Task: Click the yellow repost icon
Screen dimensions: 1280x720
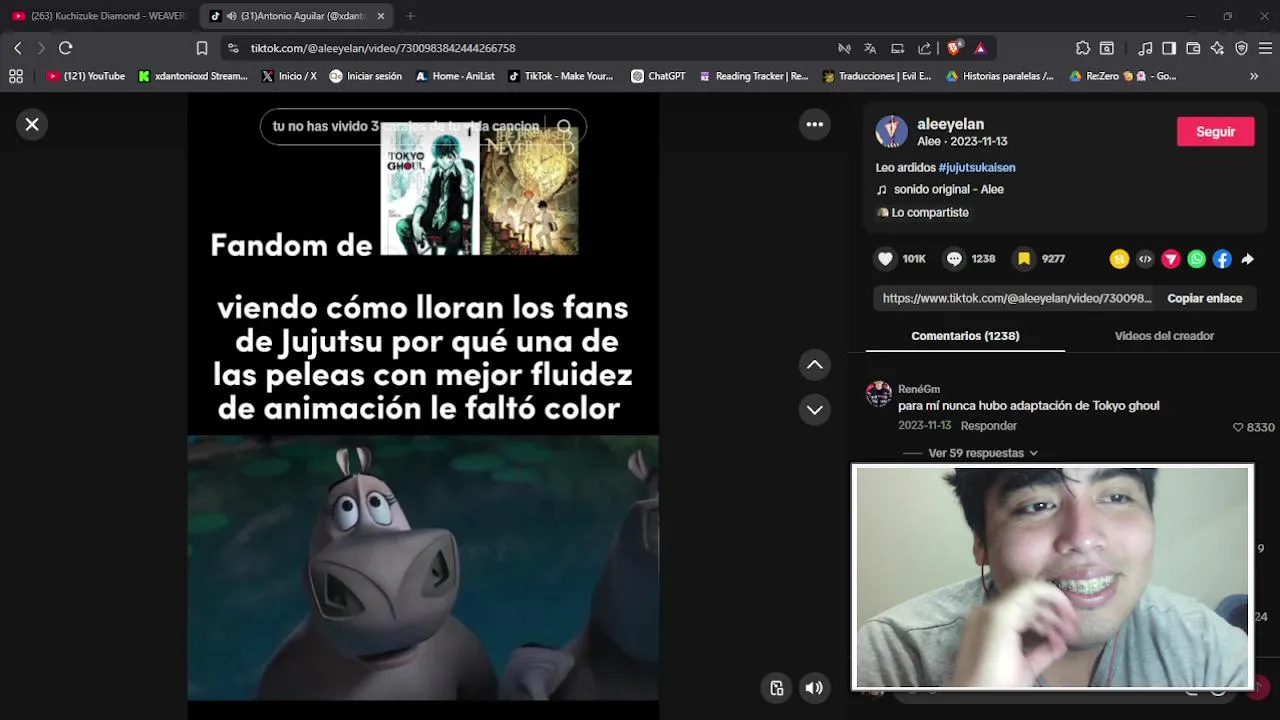Action: [1119, 259]
